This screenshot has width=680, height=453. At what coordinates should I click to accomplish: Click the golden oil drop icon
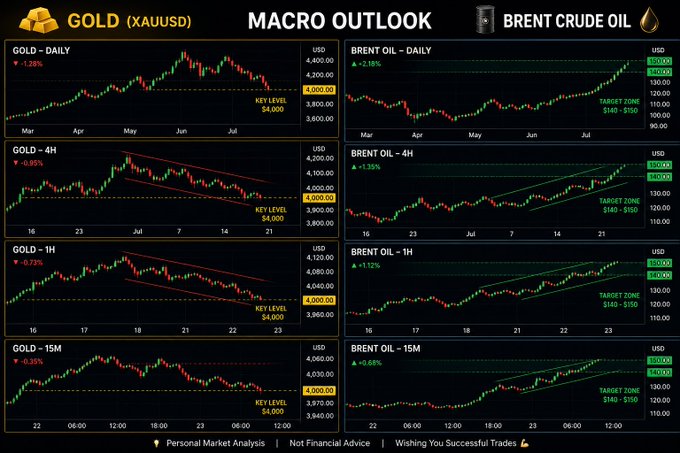tap(650, 20)
